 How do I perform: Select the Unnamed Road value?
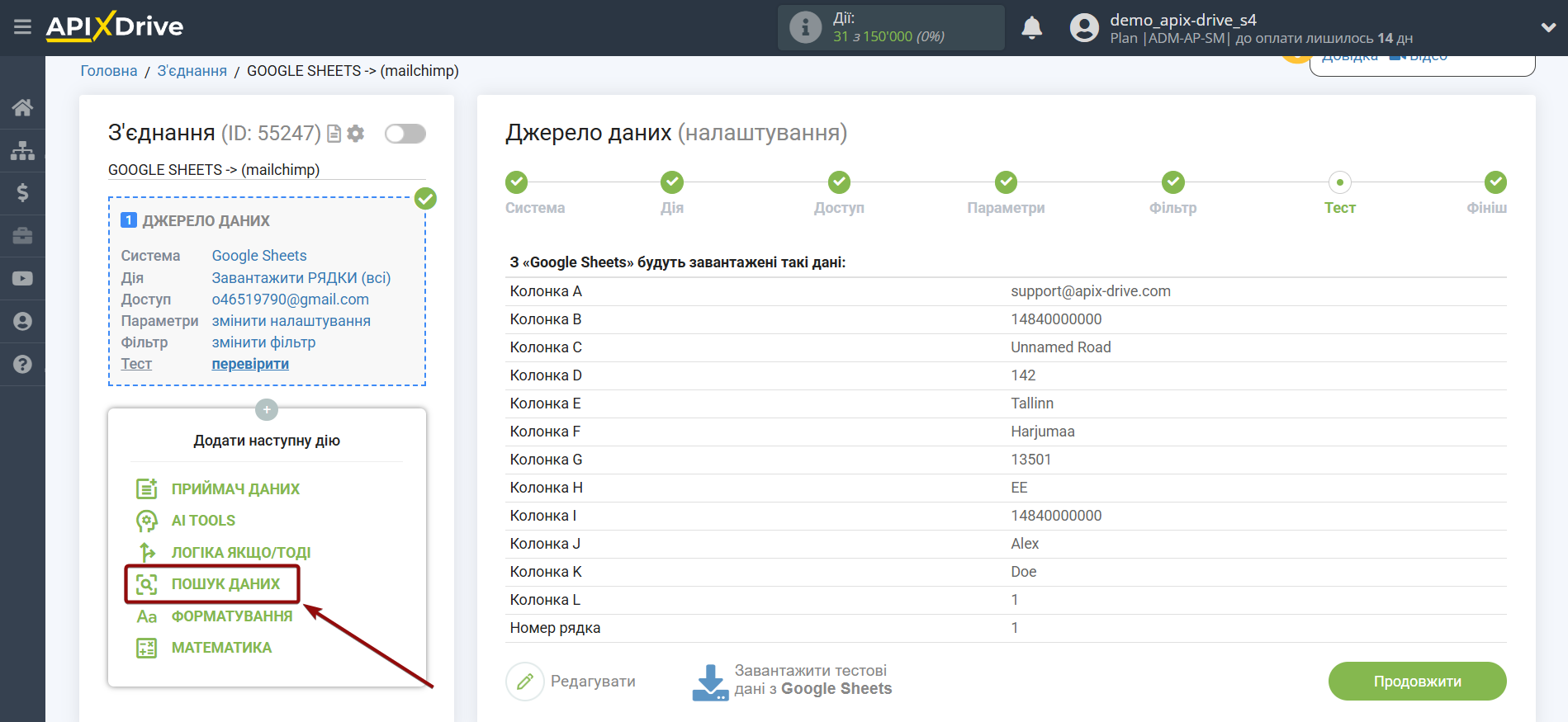1061,347
